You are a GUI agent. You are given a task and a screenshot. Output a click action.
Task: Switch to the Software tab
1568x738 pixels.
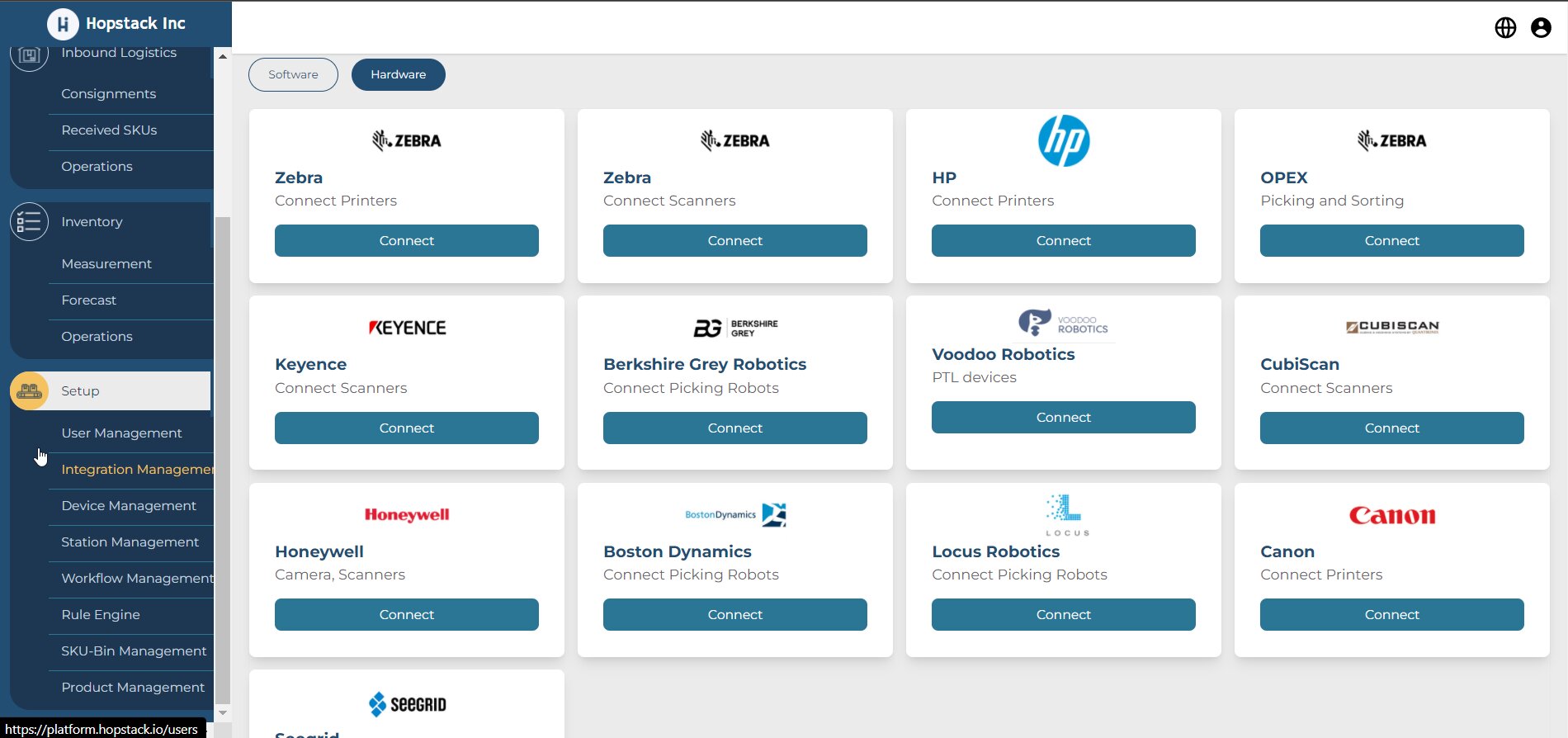(x=293, y=74)
